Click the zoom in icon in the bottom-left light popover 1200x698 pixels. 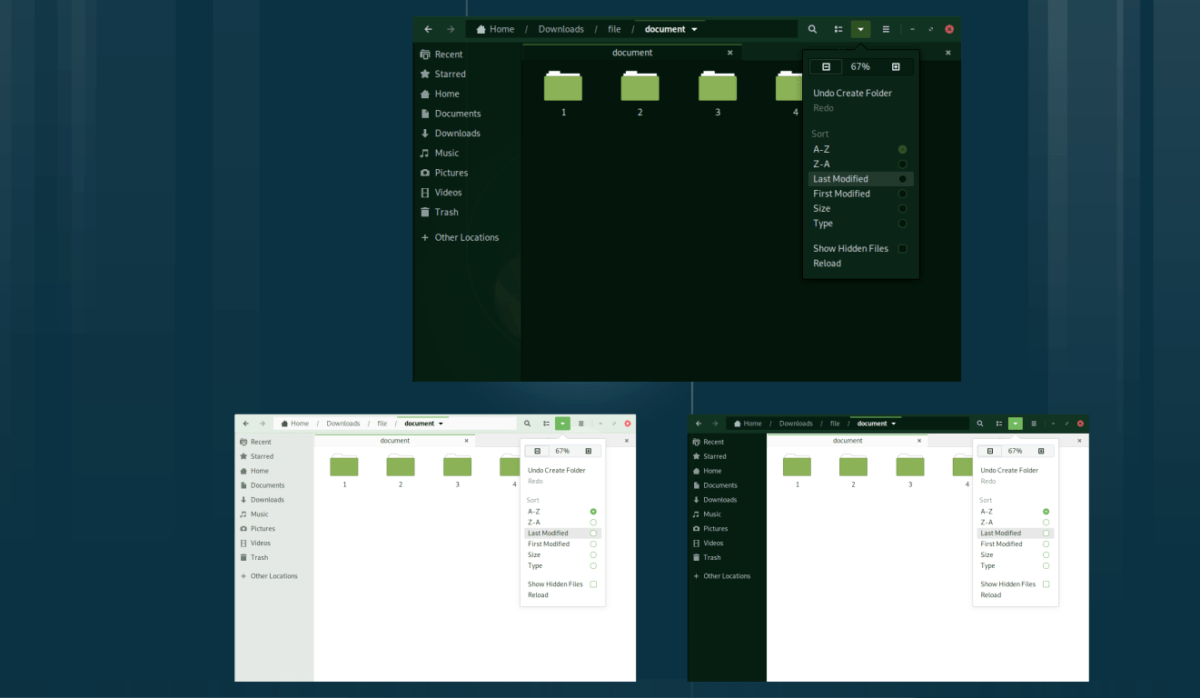coord(589,451)
